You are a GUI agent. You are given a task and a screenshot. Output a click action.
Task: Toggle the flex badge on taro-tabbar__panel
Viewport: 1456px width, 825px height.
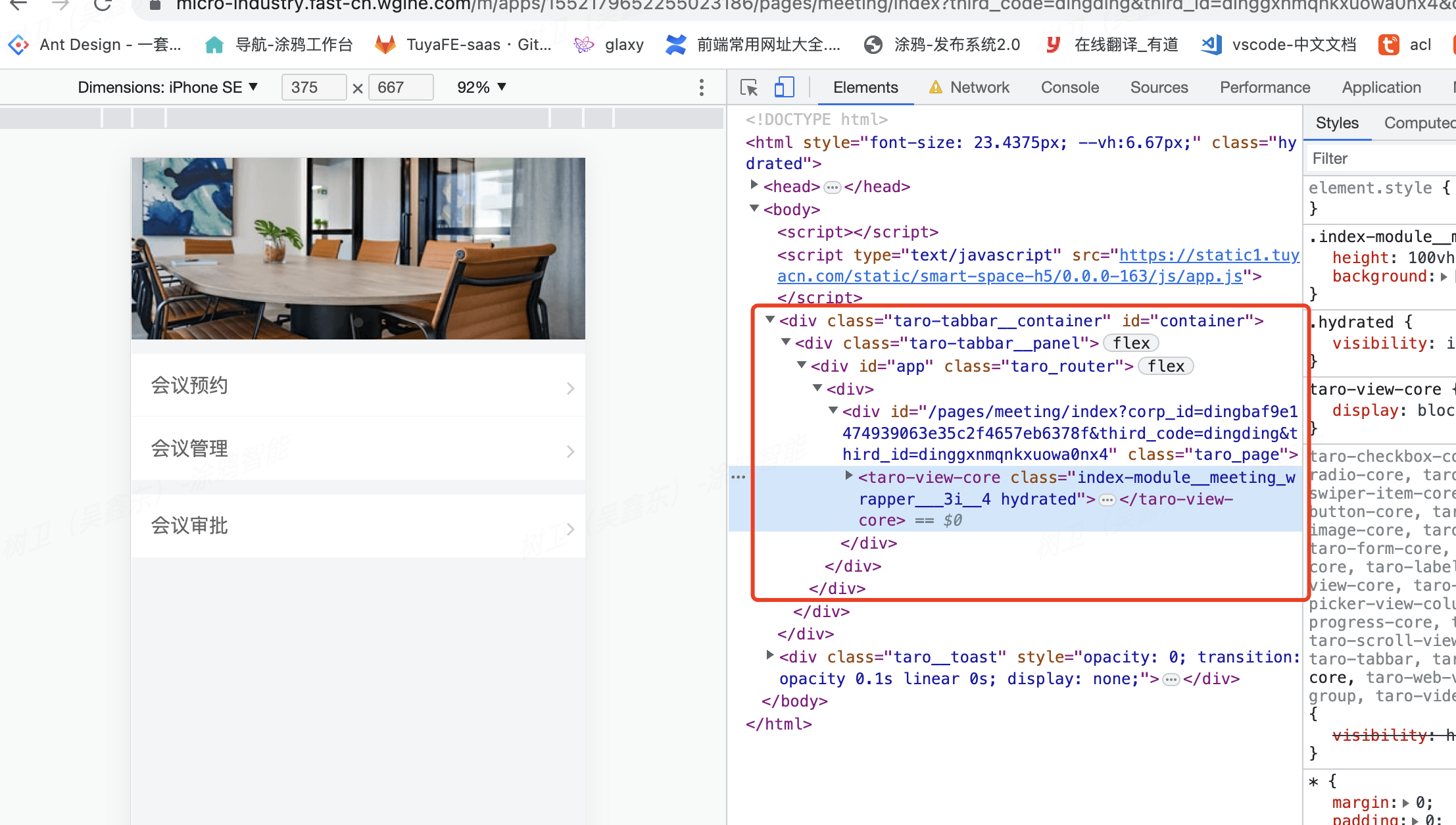tap(1130, 343)
